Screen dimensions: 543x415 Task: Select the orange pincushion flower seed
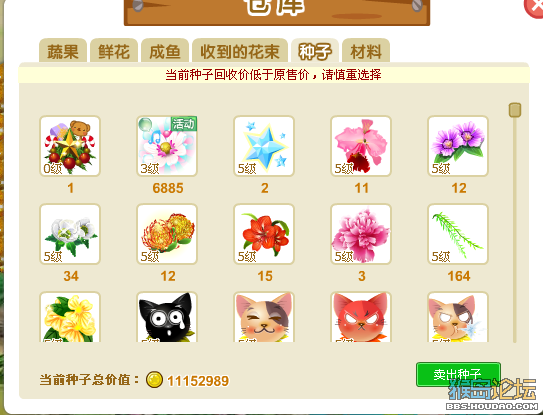pos(167,234)
